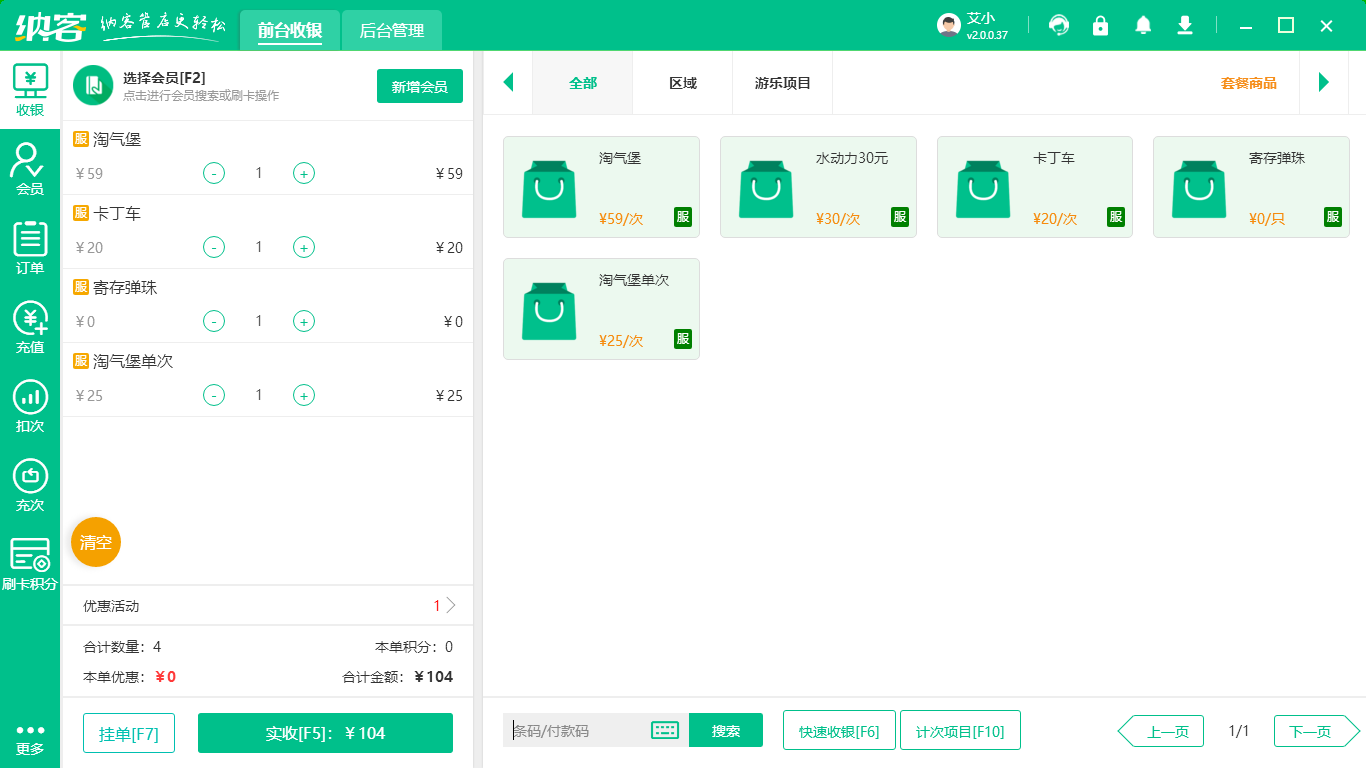Click the left arrow before 全部 tab

[x=508, y=83]
